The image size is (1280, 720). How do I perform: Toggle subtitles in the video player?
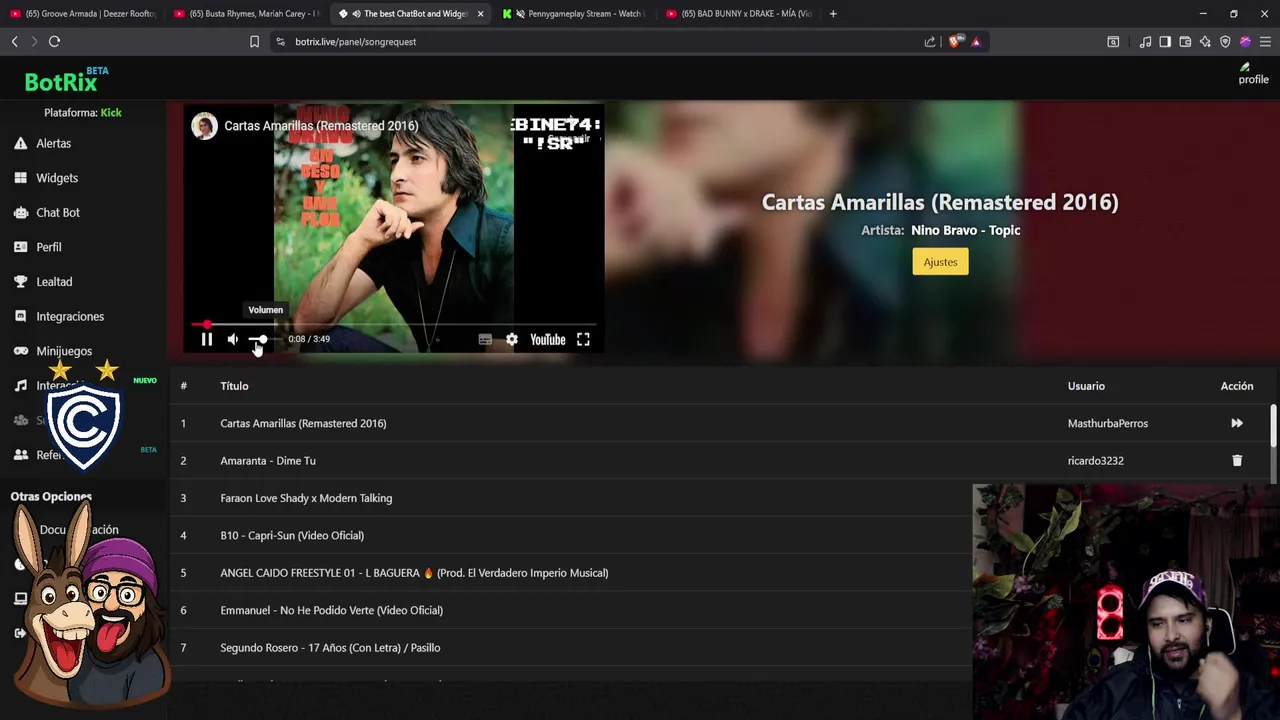tap(485, 339)
